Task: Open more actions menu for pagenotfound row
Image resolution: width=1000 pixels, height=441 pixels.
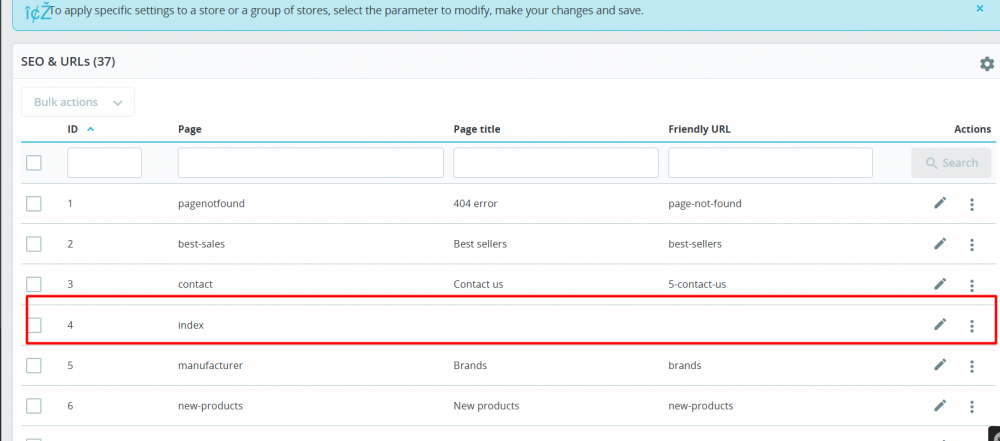Action: click(971, 204)
